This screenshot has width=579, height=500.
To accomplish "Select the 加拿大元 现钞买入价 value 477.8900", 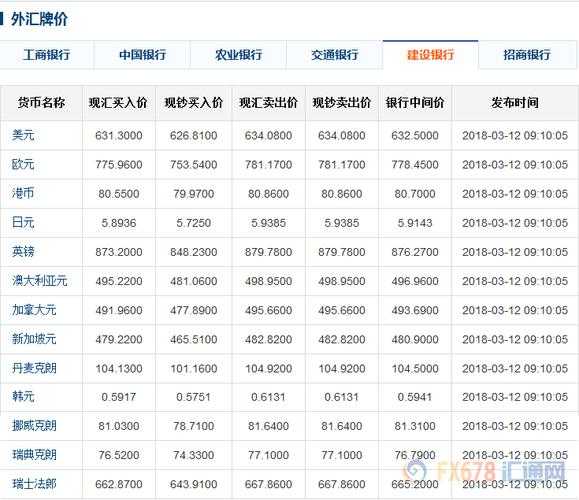I will [193, 310].
